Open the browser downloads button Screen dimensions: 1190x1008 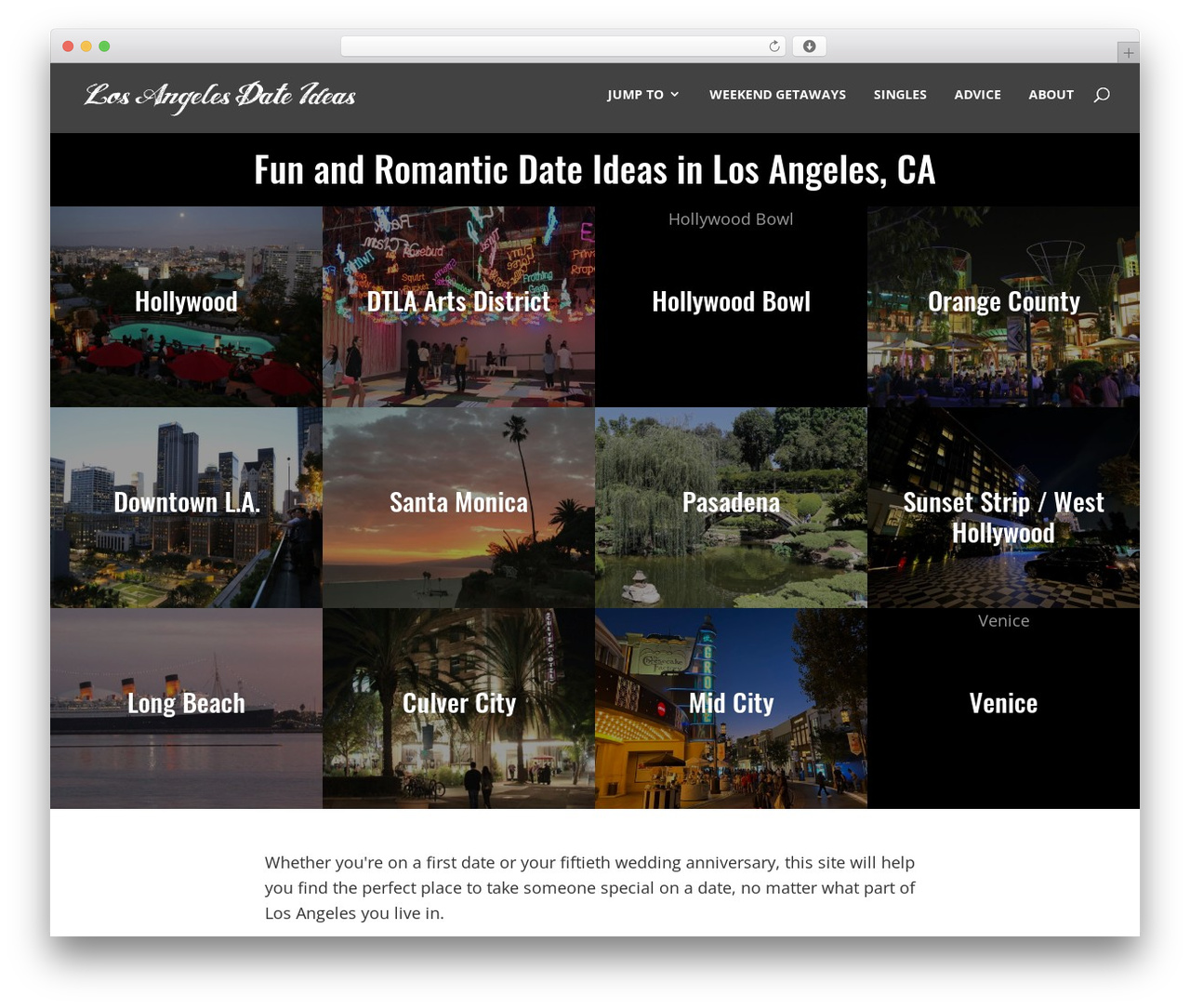(810, 46)
